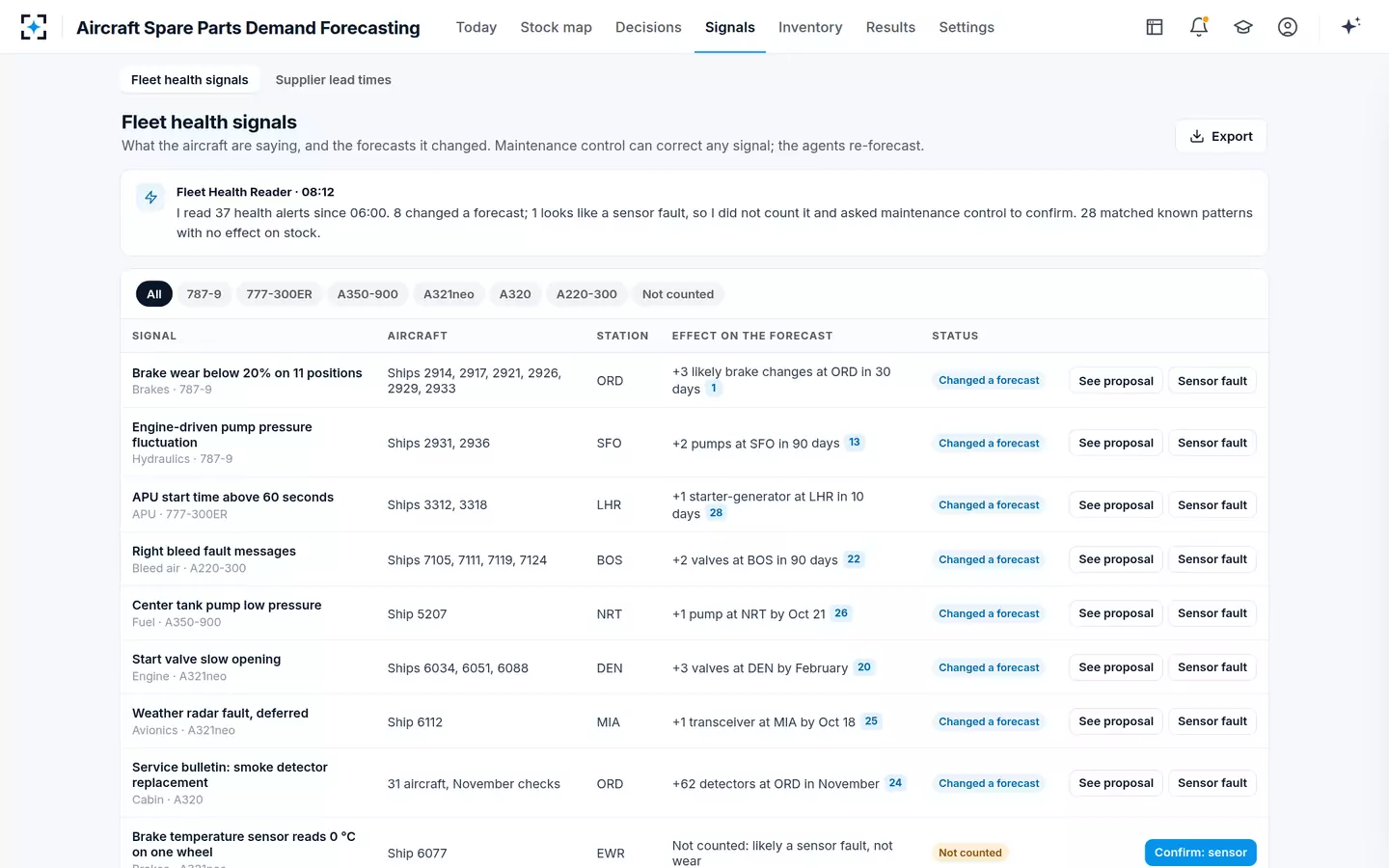
Task: Select the Signals tab
Action: (730, 27)
